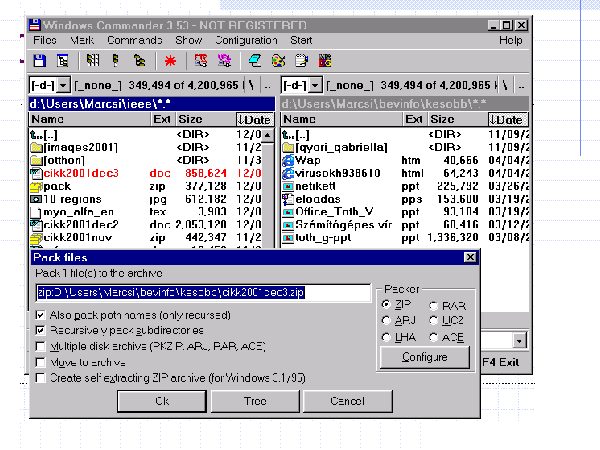Screen dimensions: 600x450
Task: Select the netikett ppt file icon
Action: pyautogui.click(x=288, y=186)
